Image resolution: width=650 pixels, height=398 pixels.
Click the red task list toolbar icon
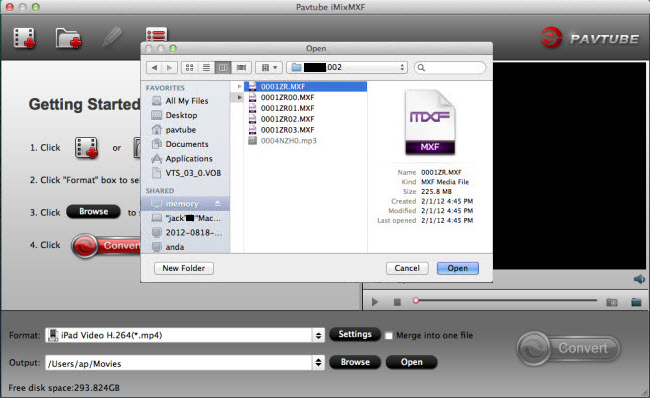(156, 34)
